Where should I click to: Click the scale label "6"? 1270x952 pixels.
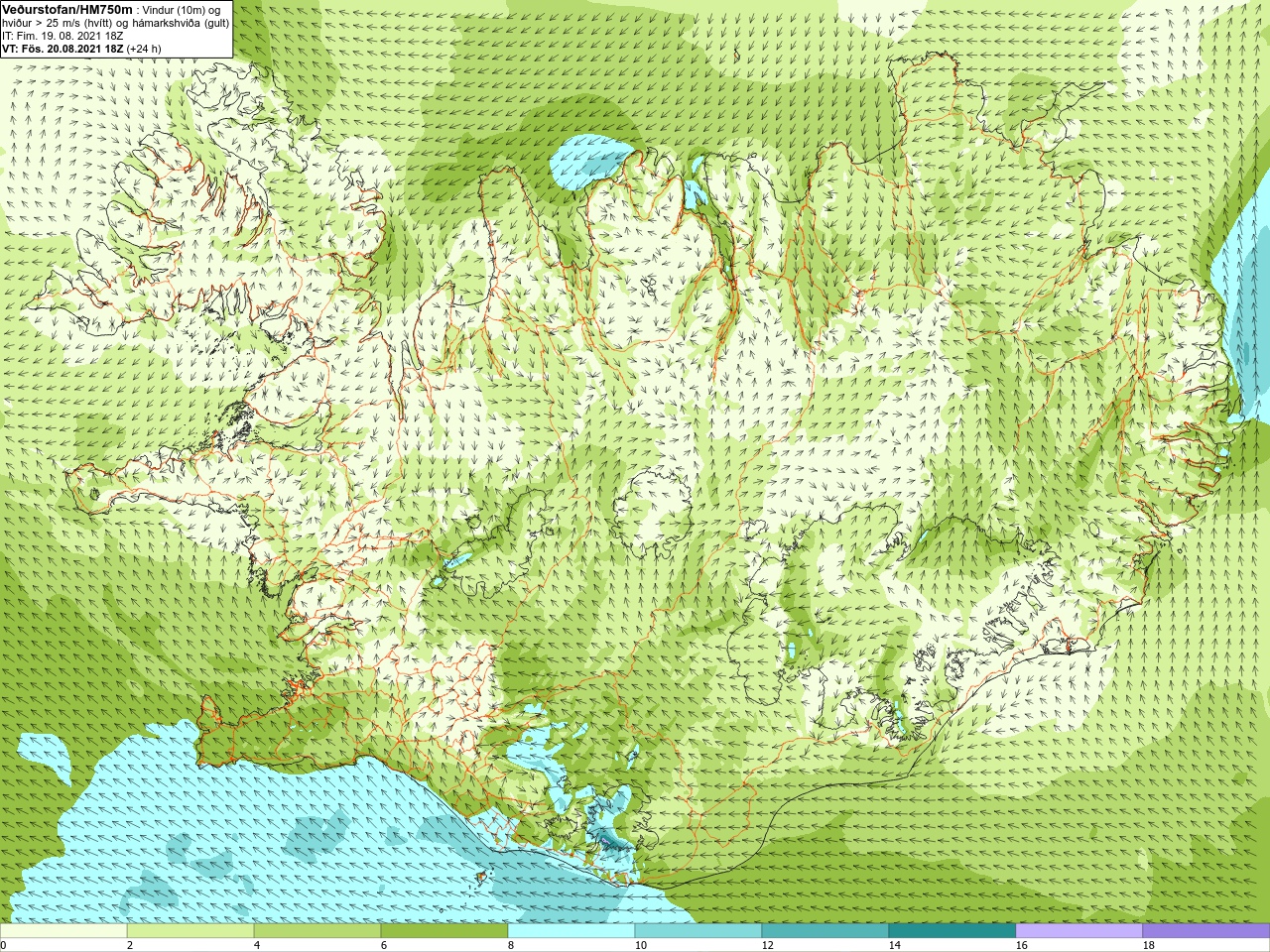coord(384,945)
